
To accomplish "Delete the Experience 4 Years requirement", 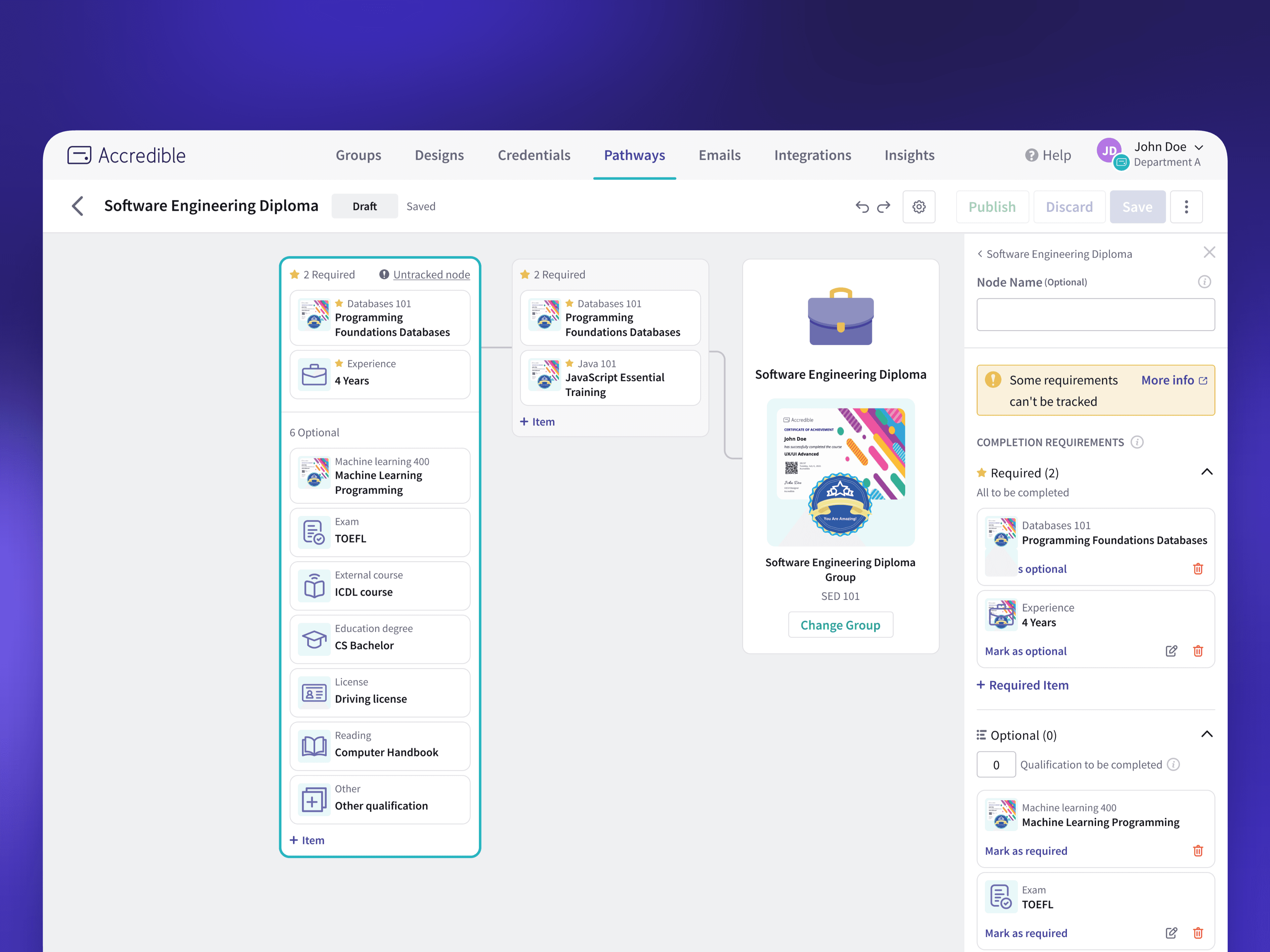I will coord(1198,651).
